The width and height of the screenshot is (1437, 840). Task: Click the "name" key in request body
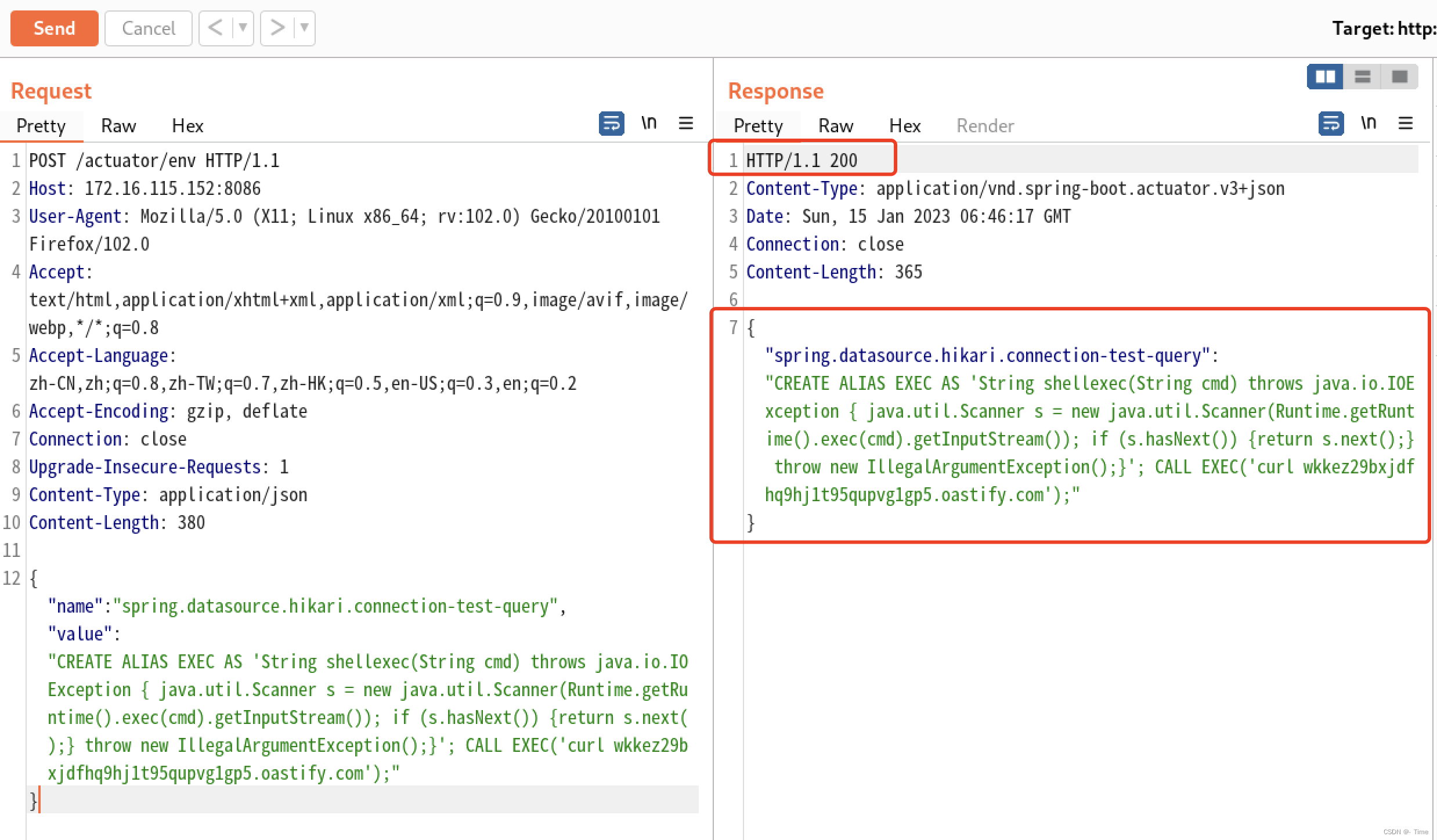click(75, 606)
